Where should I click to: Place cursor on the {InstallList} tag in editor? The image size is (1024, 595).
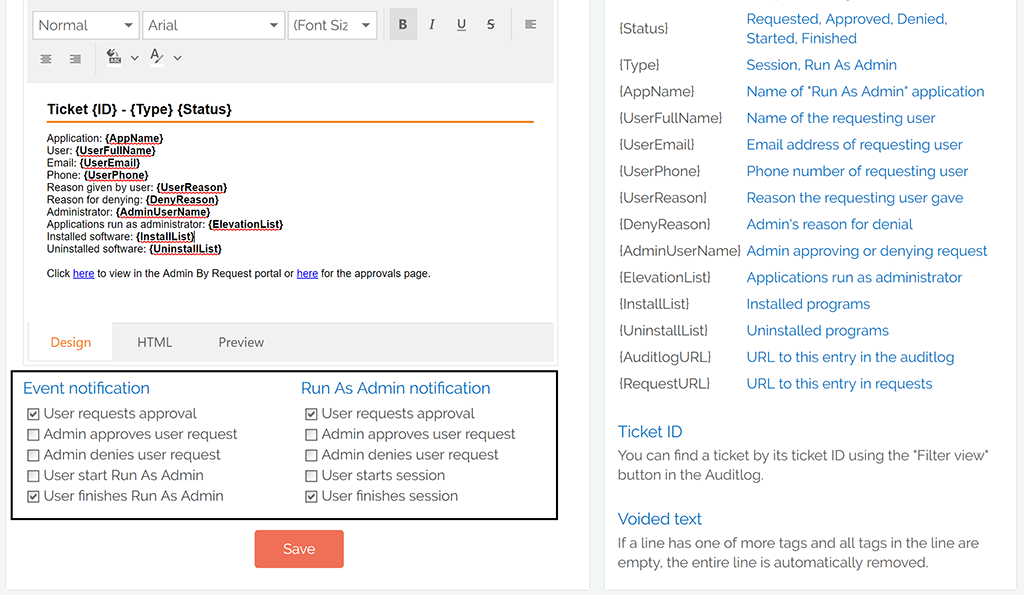coord(165,236)
